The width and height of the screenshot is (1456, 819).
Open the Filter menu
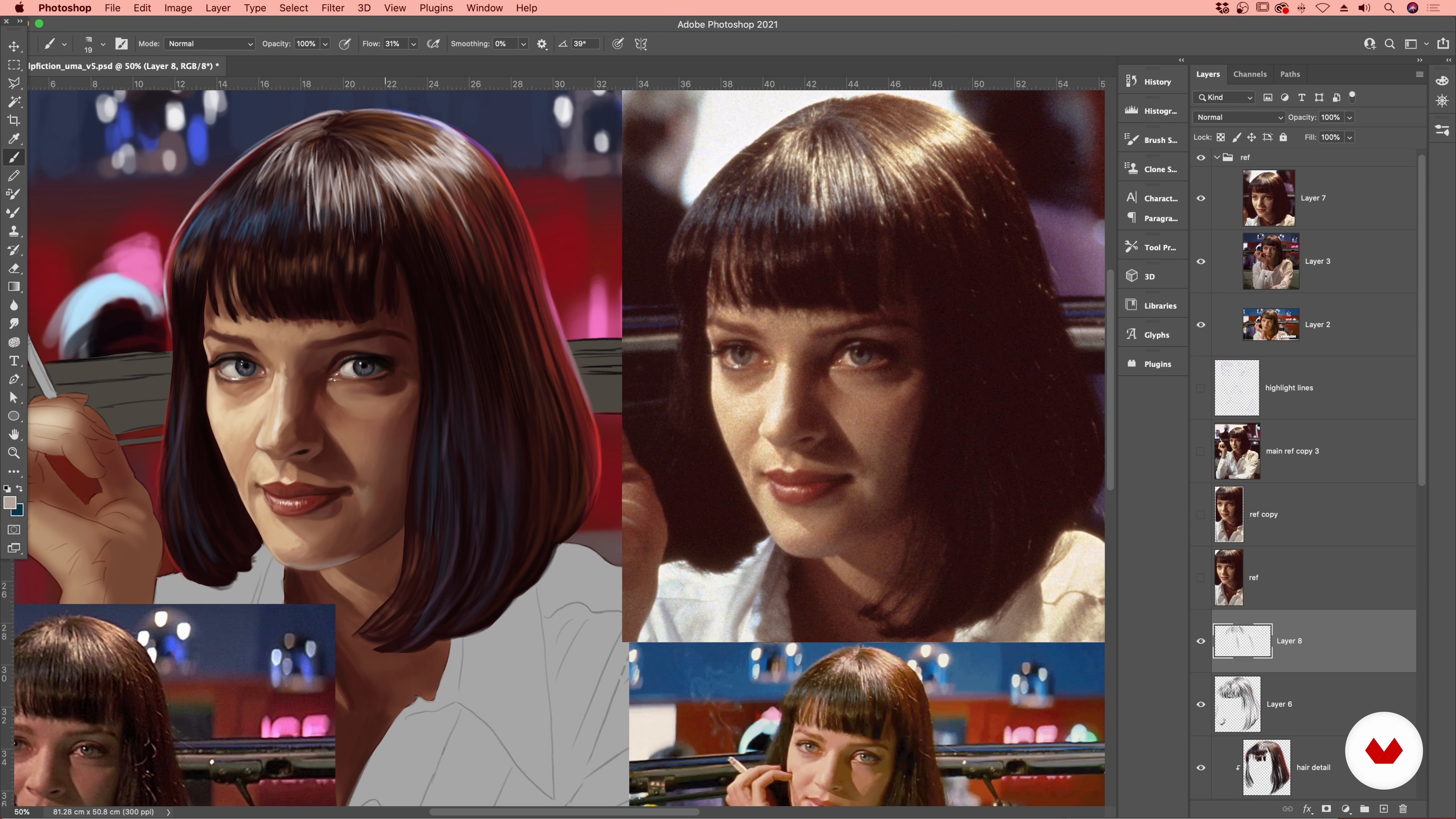[333, 8]
